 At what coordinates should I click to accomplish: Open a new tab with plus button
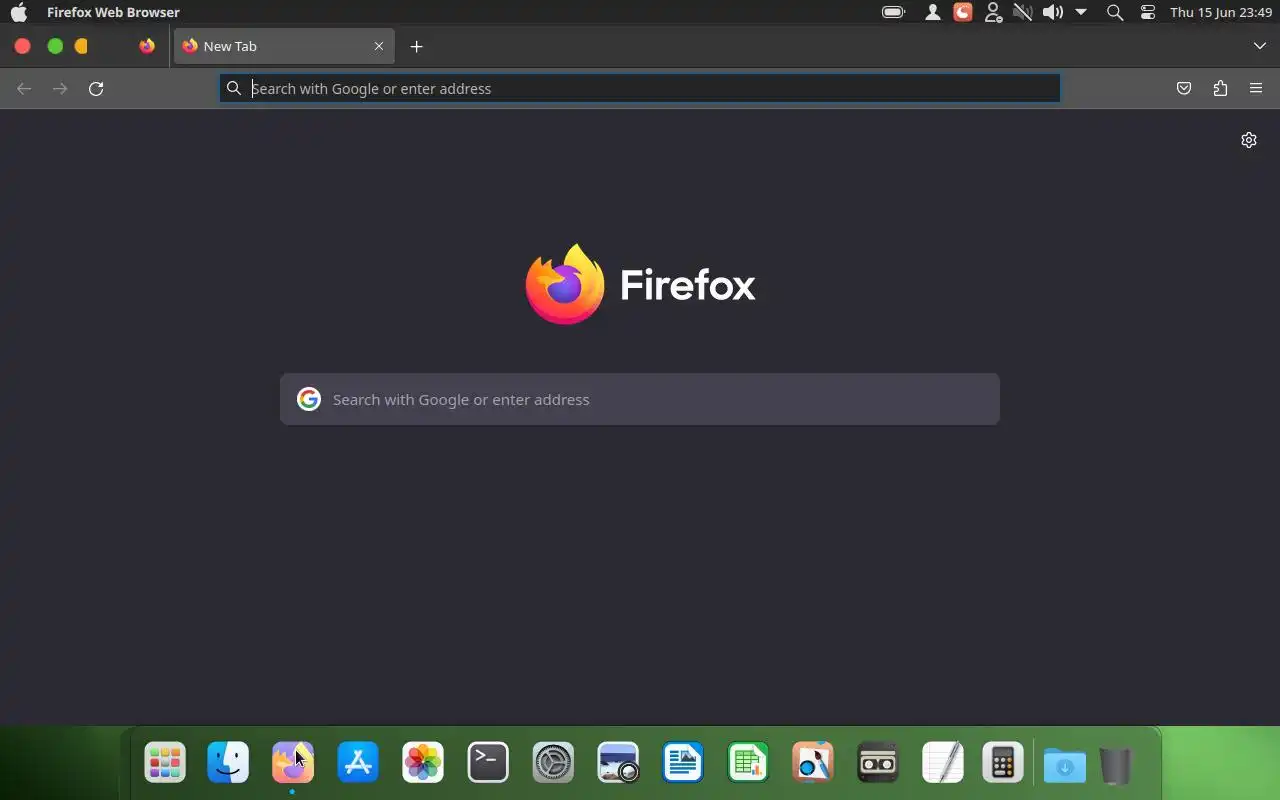tap(417, 46)
